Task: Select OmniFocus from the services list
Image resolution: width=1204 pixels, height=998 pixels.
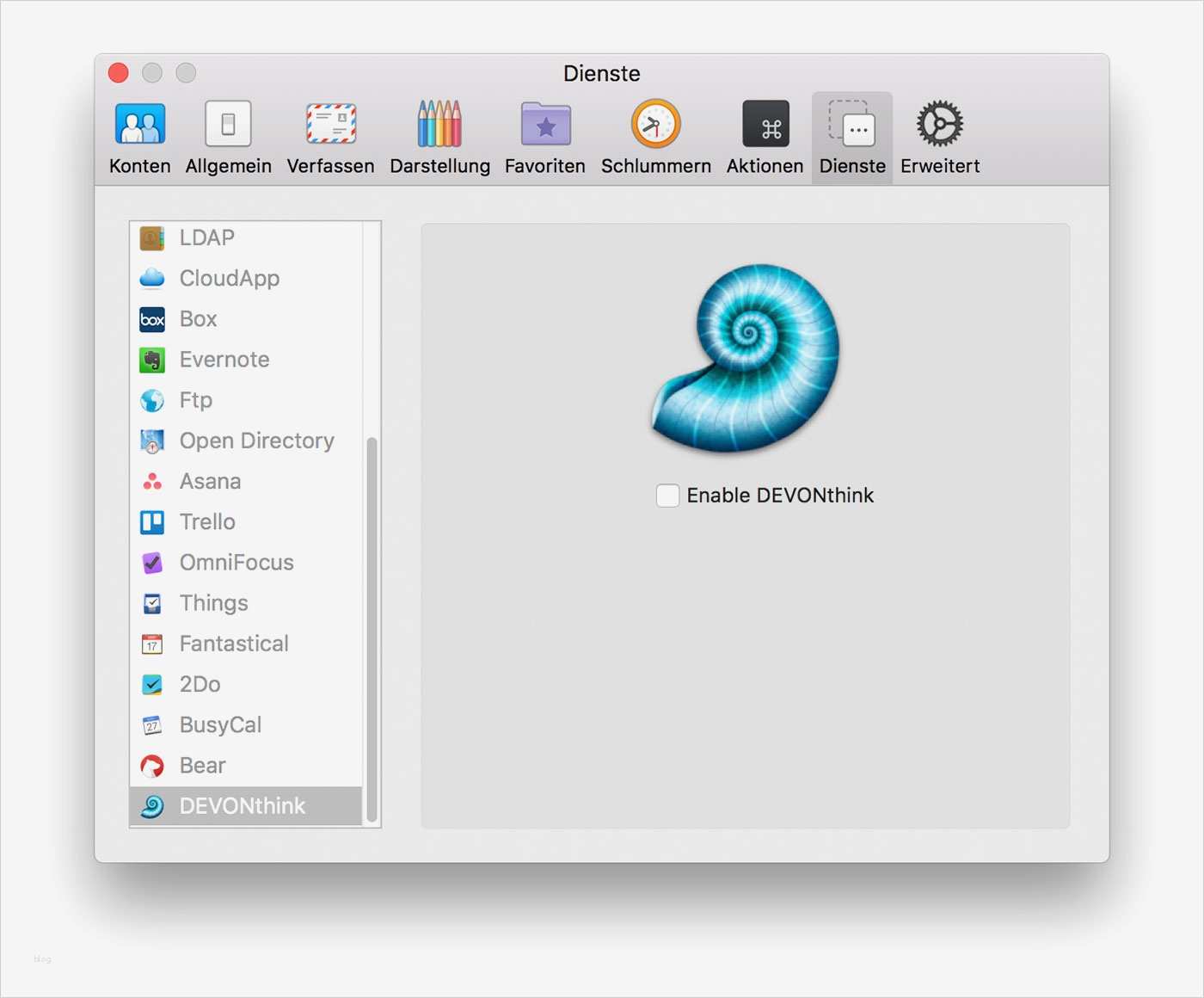Action: [236, 563]
